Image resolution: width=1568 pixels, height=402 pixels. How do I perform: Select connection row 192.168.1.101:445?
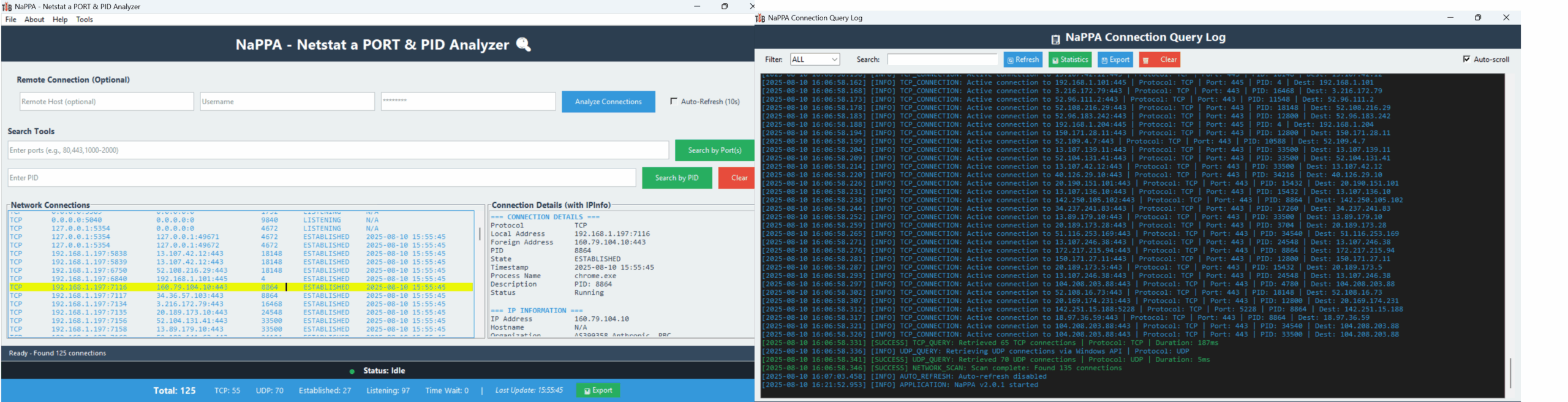(241, 279)
